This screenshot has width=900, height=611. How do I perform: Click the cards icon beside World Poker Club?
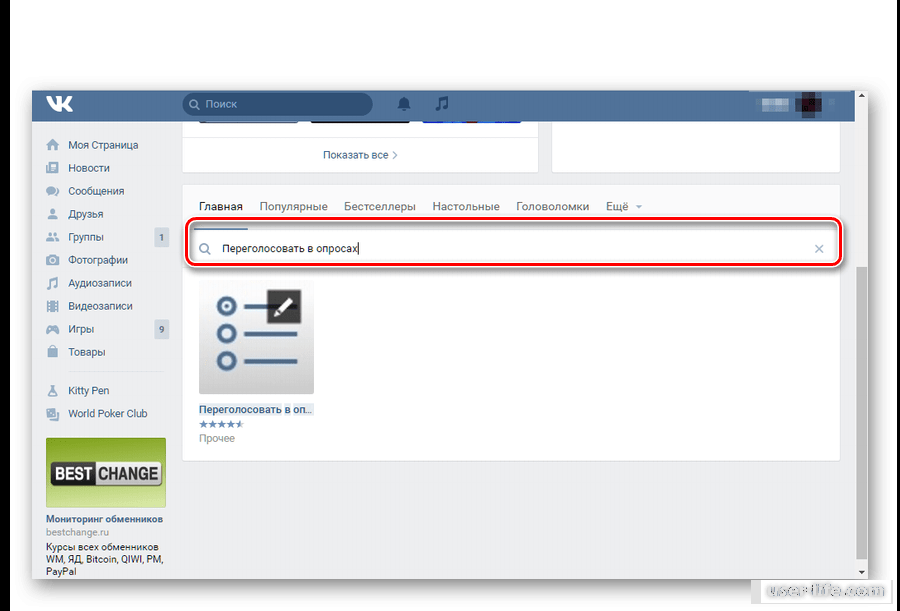52,413
